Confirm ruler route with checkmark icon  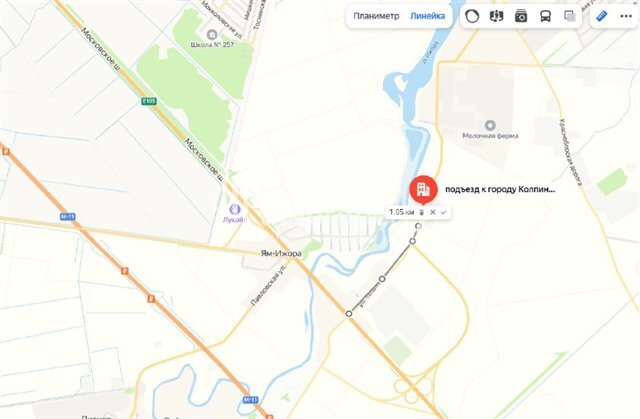(x=444, y=212)
